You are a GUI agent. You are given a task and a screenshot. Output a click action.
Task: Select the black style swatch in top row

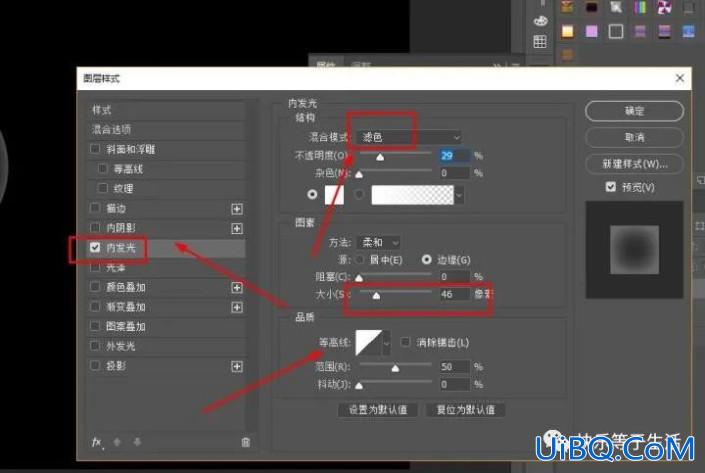coord(592,7)
